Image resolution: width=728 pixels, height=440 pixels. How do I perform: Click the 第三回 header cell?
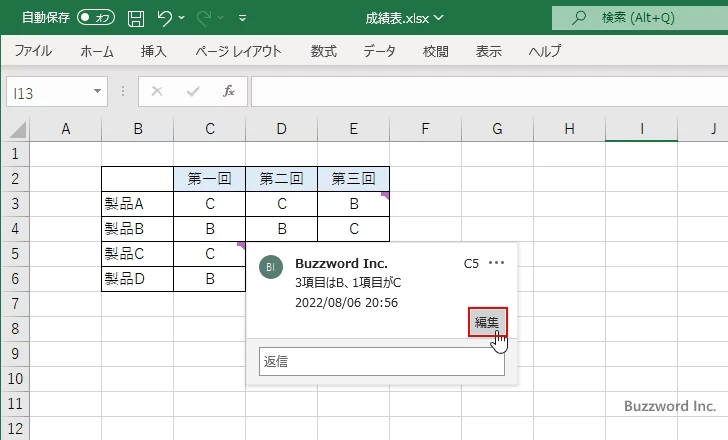[353, 179]
